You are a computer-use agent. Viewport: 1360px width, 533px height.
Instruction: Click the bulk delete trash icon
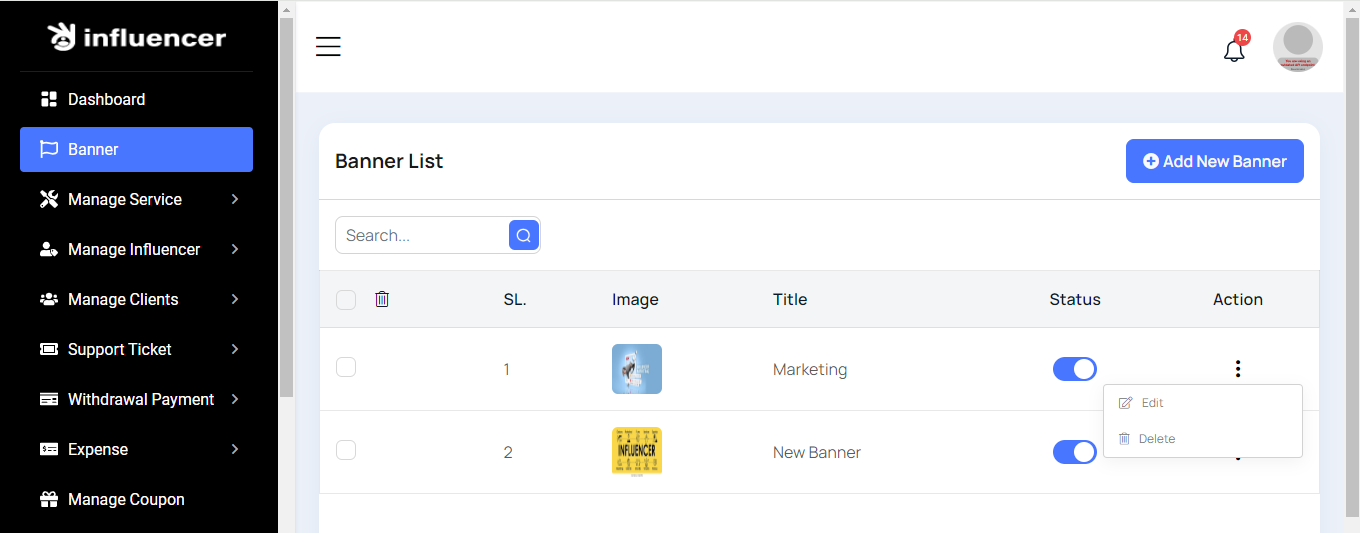[x=382, y=299]
